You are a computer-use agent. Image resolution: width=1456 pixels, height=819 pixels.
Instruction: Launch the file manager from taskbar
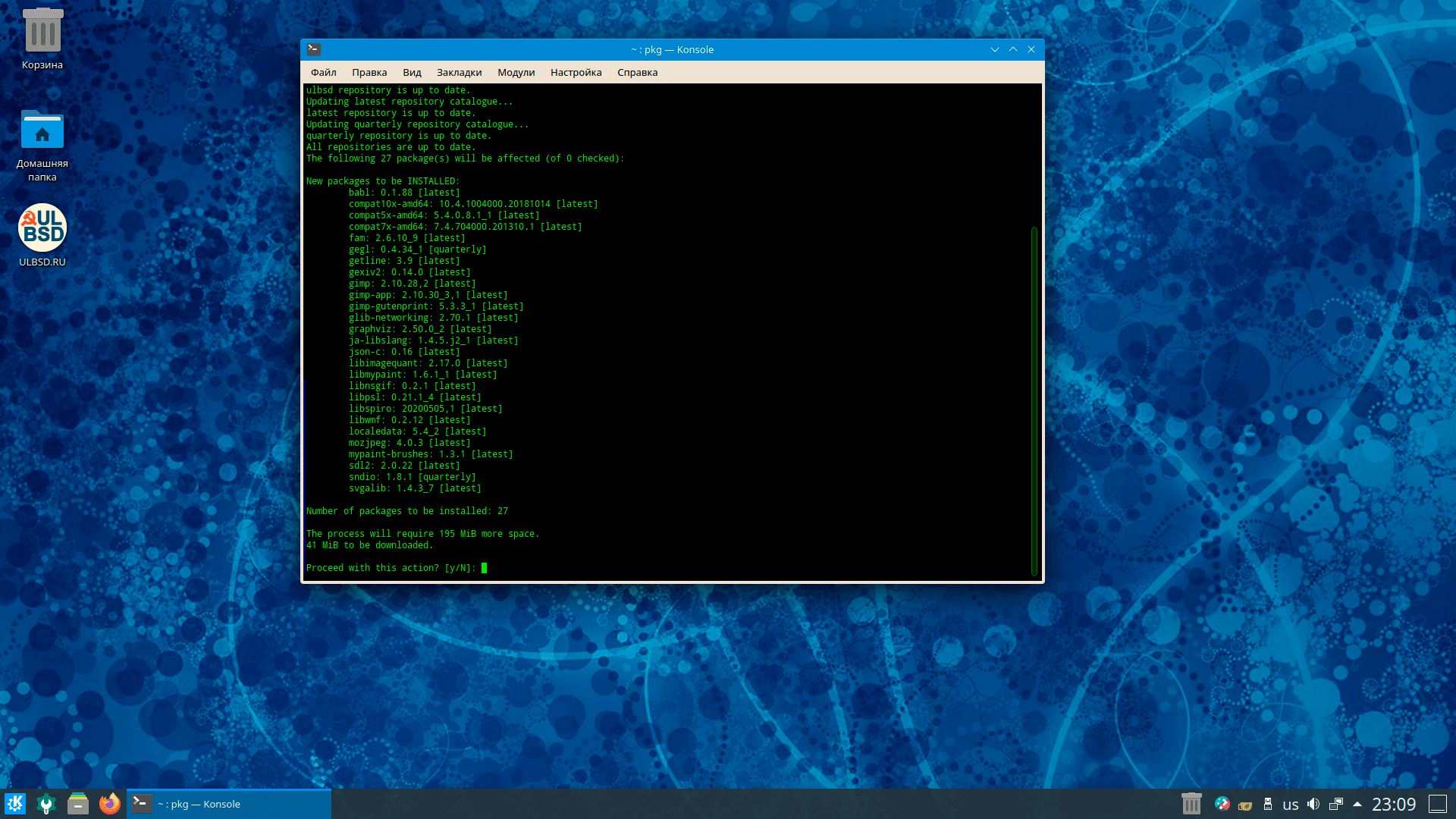pyautogui.click(x=78, y=804)
